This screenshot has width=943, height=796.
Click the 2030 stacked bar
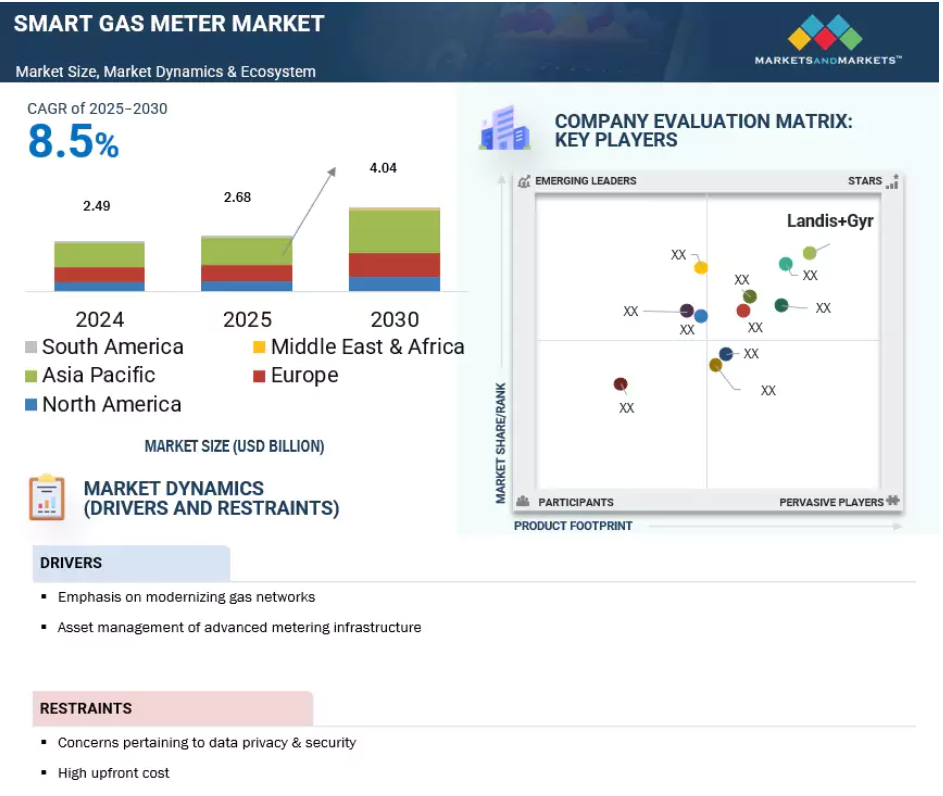395,250
